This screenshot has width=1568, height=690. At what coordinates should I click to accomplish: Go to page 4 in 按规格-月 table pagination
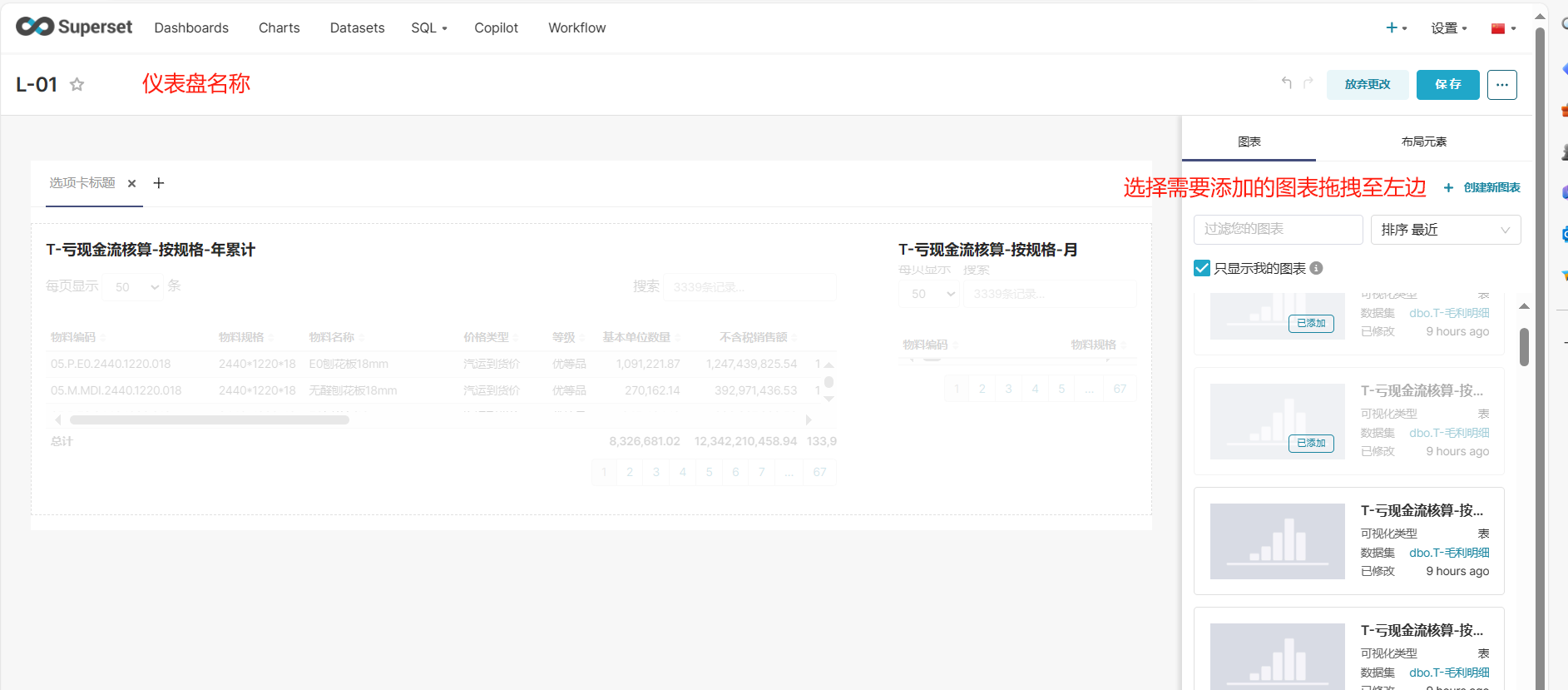point(1035,389)
